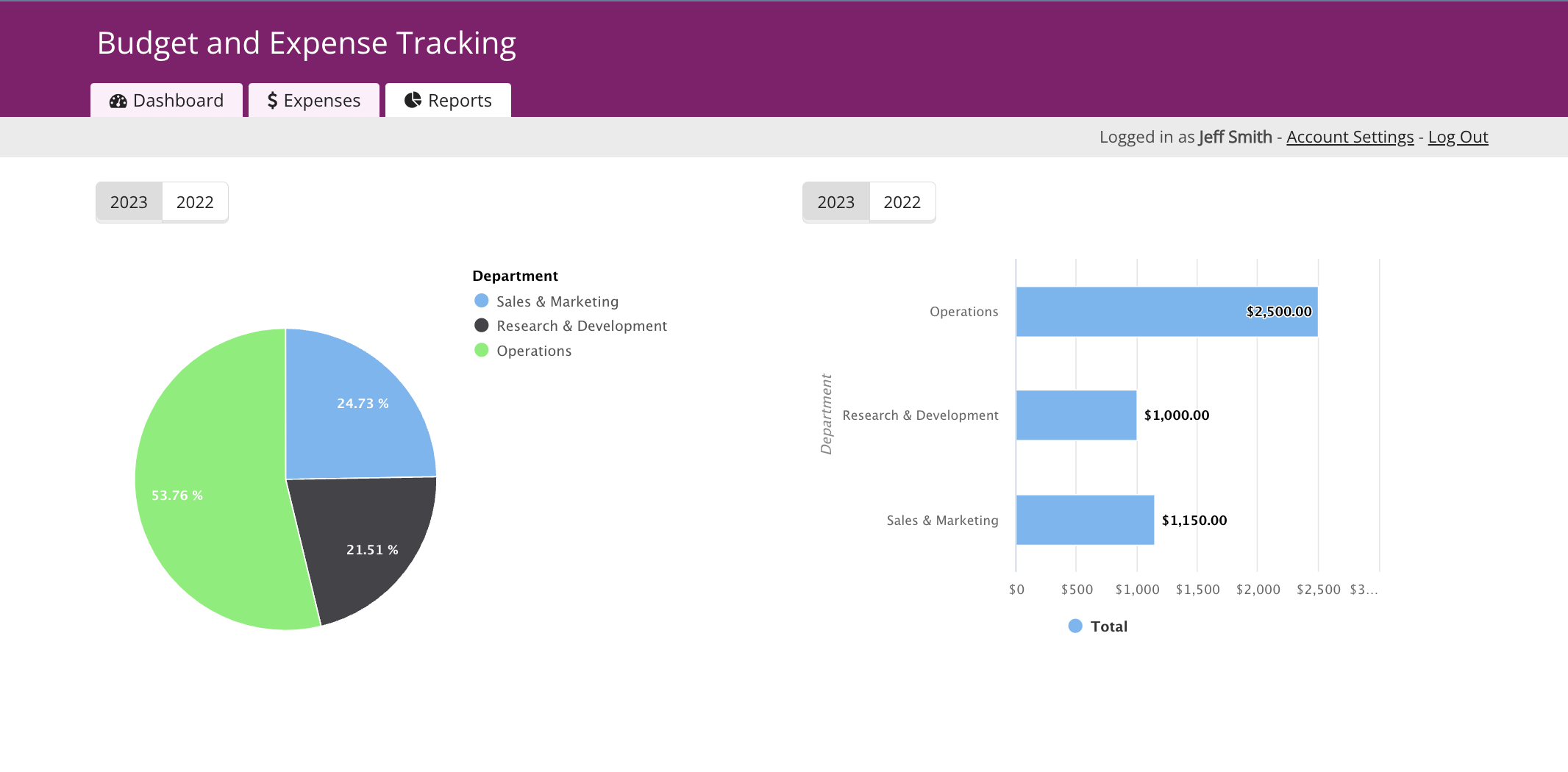Screen dimensions: 1568x772
Task: Click the Log Out link
Action: click(x=1458, y=137)
